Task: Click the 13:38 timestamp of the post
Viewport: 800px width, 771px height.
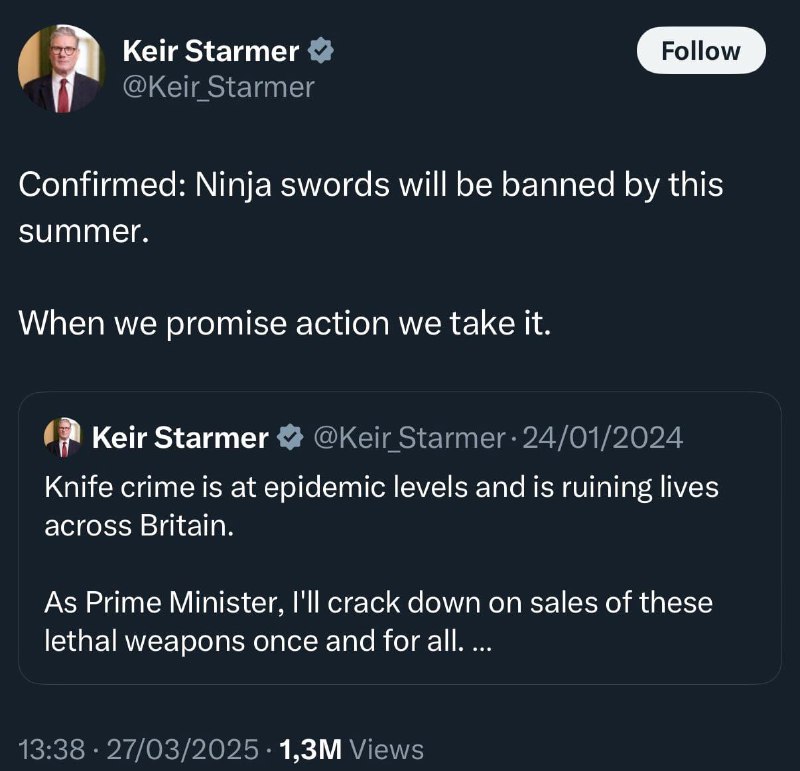Action: point(52,749)
